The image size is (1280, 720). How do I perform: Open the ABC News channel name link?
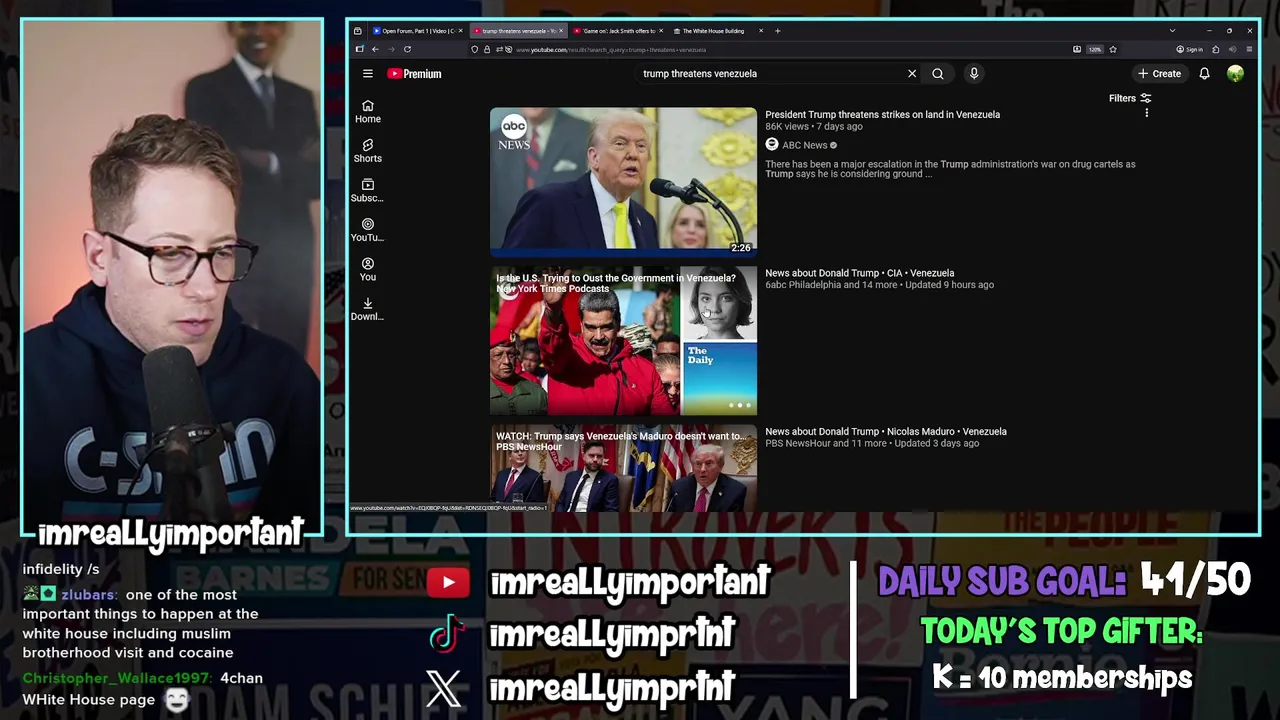coord(804,145)
